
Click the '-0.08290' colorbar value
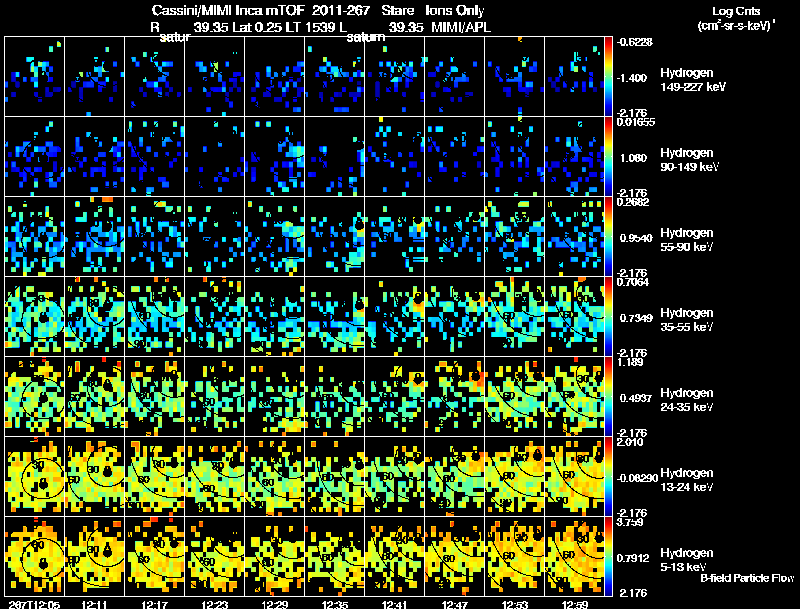click(637, 478)
